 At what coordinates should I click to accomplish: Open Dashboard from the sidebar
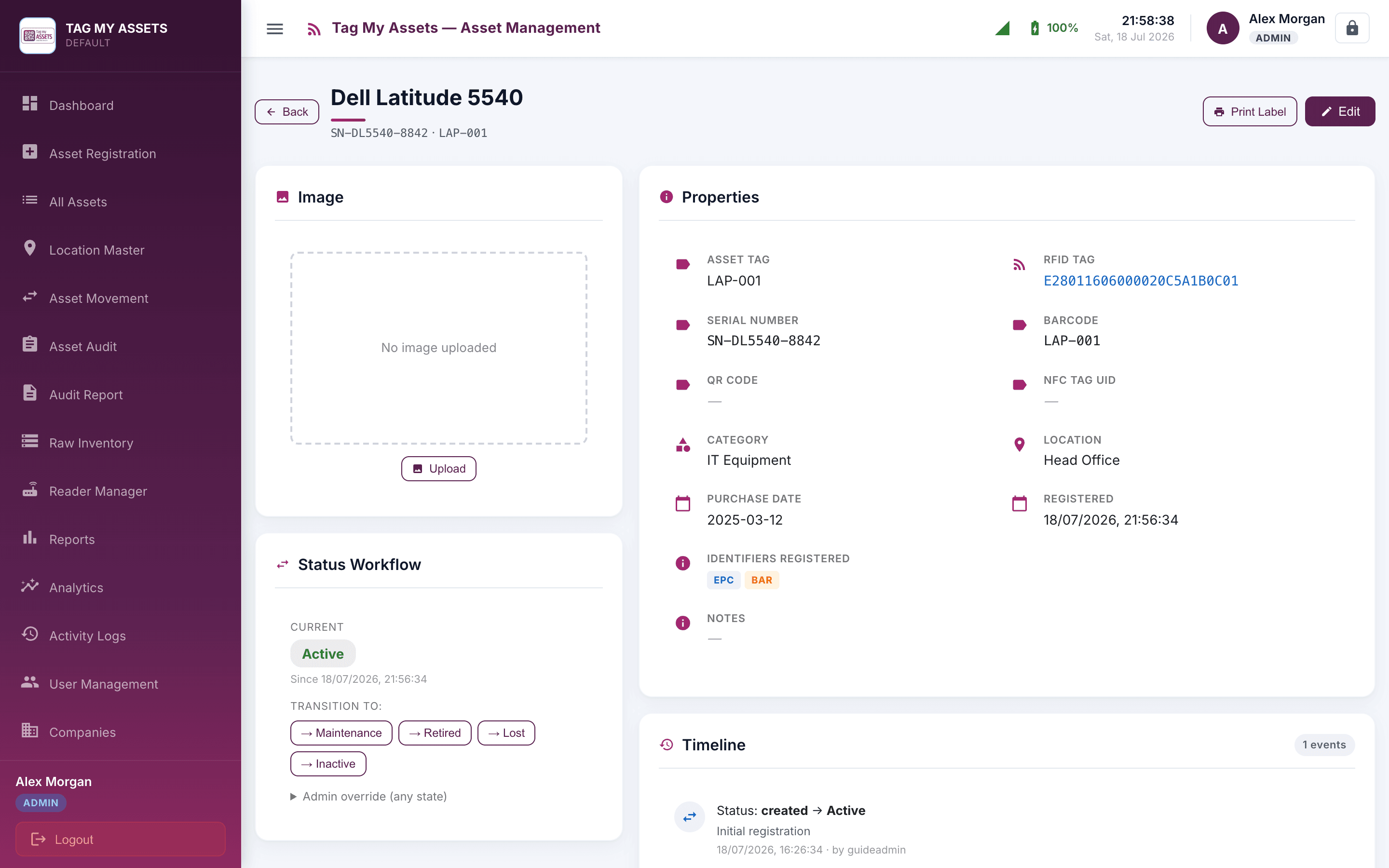(x=121, y=105)
